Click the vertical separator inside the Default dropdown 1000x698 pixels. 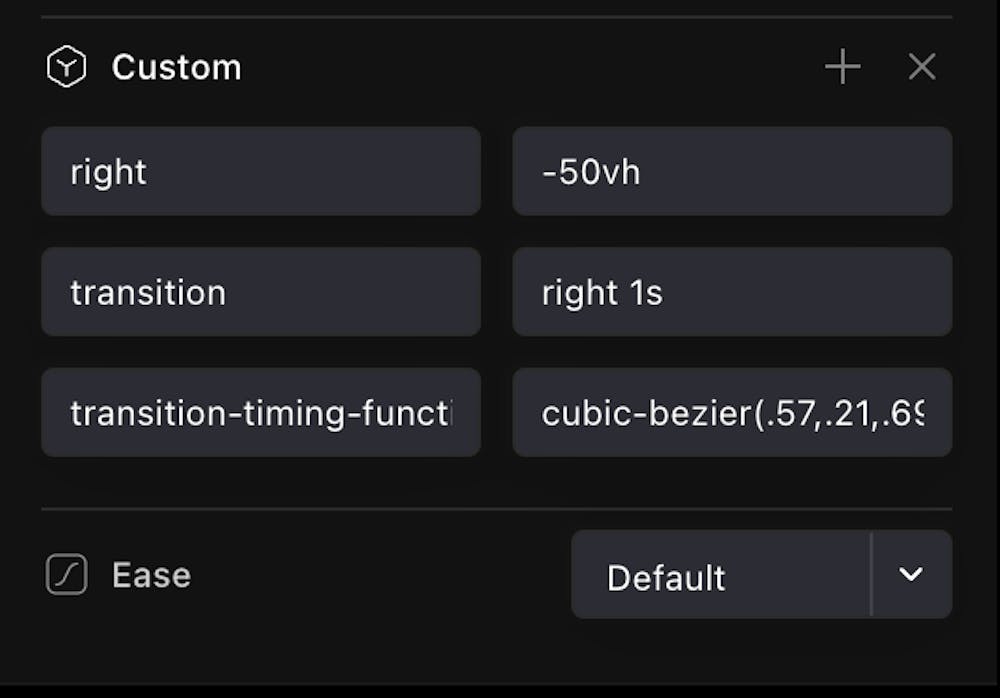[871, 574]
